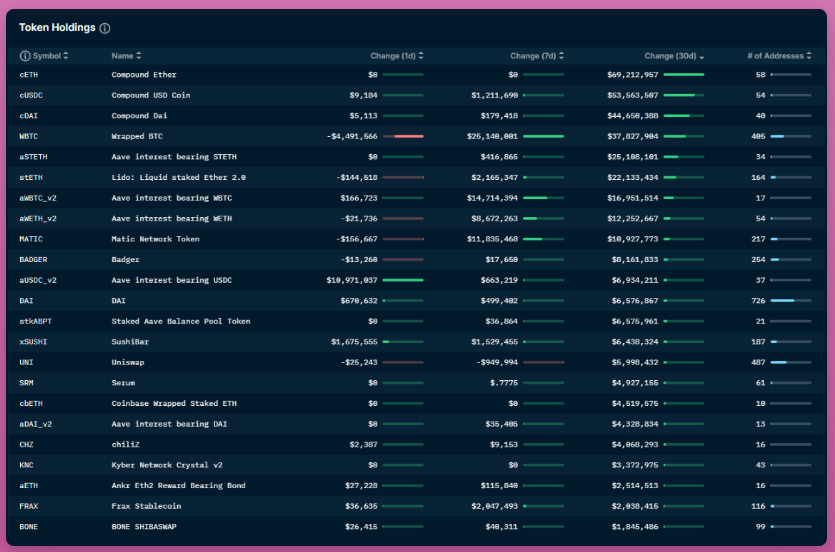Click the stkABPT symbol
This screenshot has width=835, height=552.
point(36,322)
